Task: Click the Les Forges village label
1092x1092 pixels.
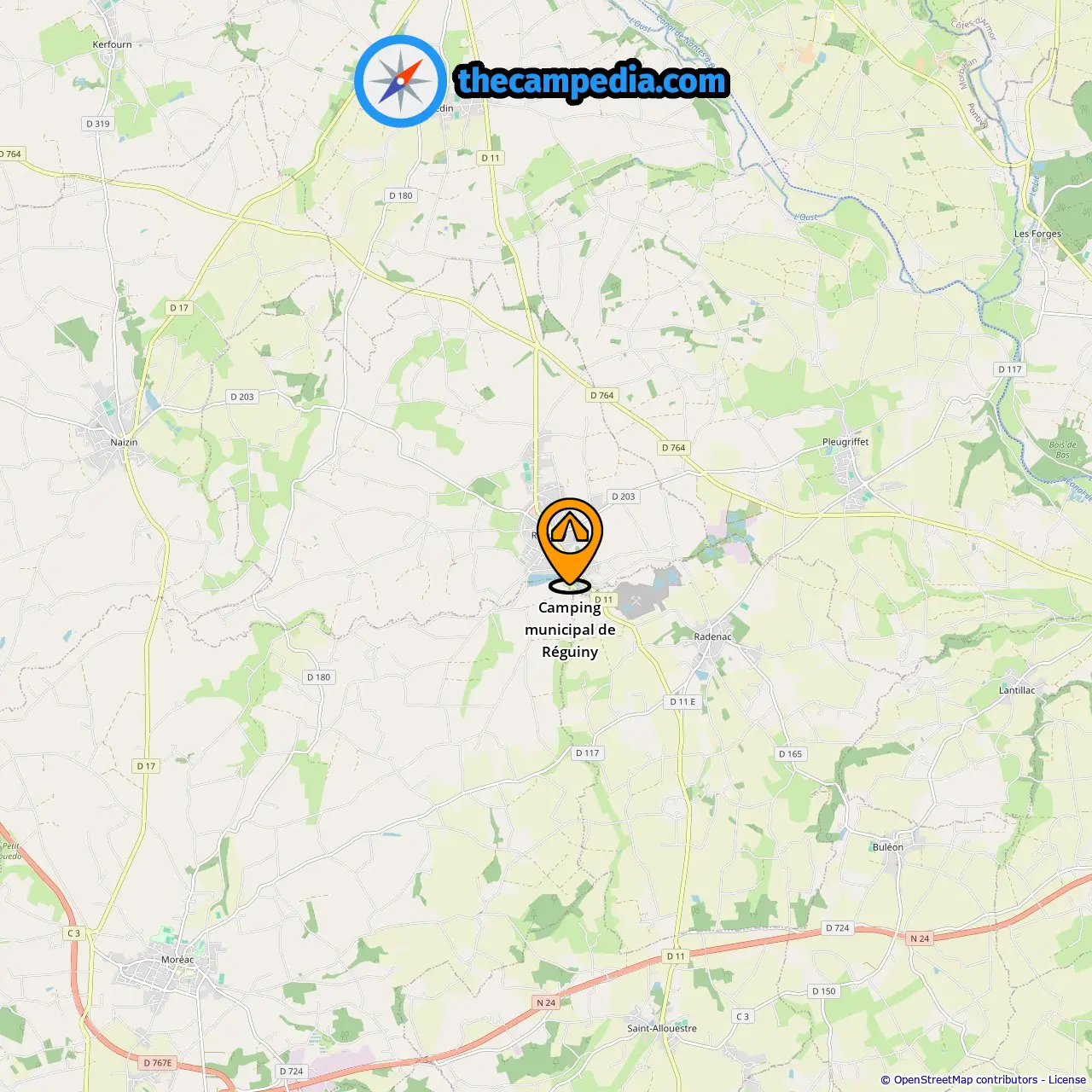Action: [1037, 234]
